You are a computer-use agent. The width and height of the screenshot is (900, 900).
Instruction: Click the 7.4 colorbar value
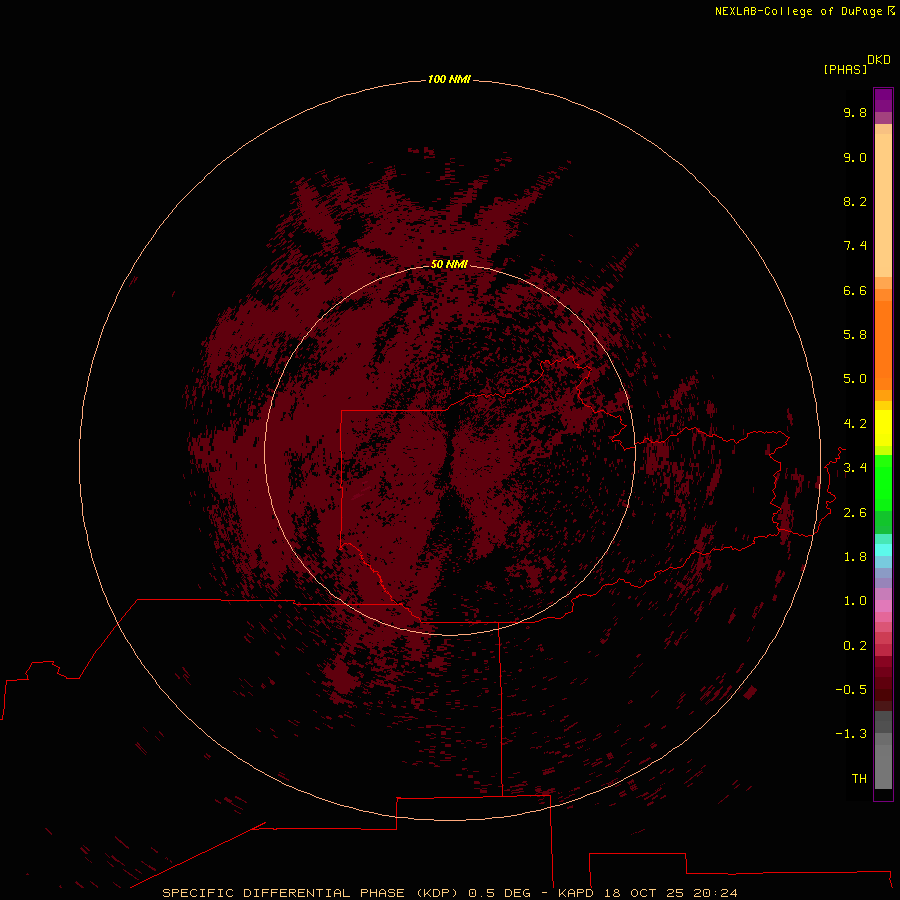tap(855, 246)
